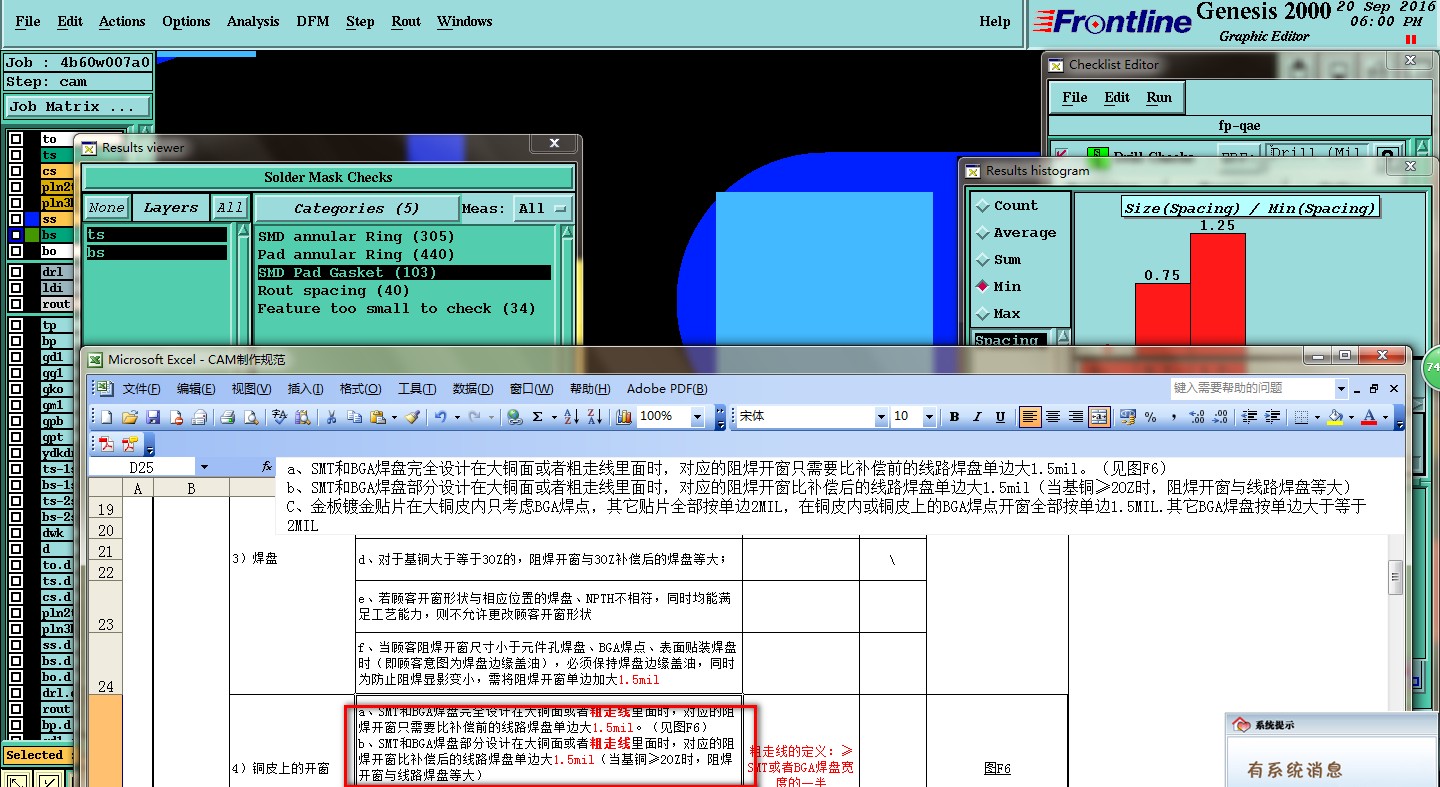Toggle Italic formatting in Excel
Image resolution: width=1440 pixels, height=787 pixels.
(x=977, y=417)
